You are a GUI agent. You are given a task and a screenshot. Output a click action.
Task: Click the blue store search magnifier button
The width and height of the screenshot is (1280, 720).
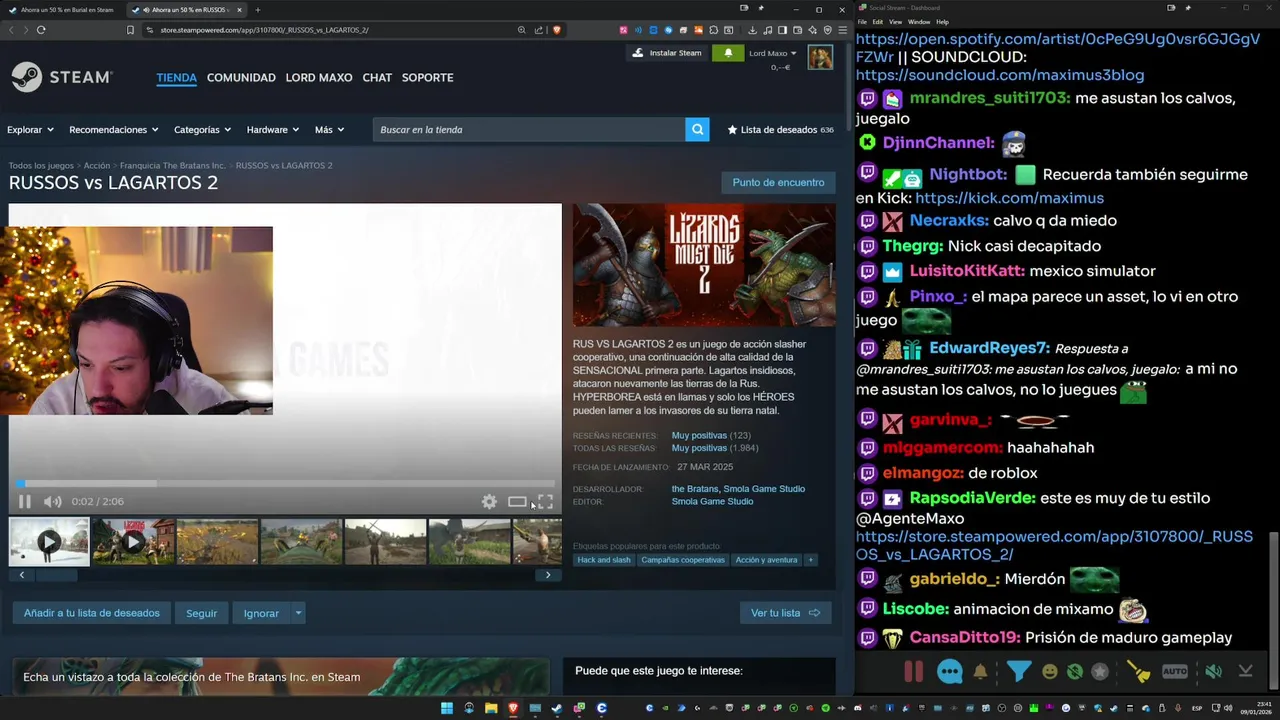point(697,129)
